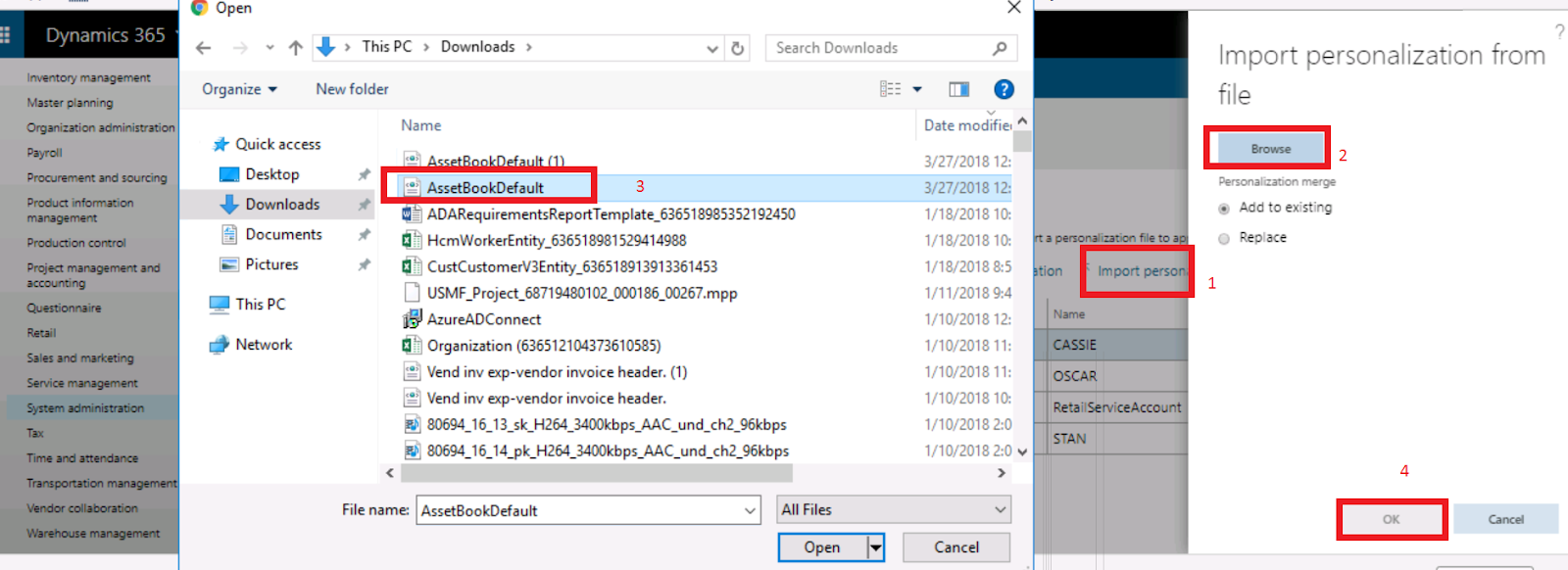1568x570 pixels.
Task: Select the Organization Excel file icon
Action: coord(413,346)
